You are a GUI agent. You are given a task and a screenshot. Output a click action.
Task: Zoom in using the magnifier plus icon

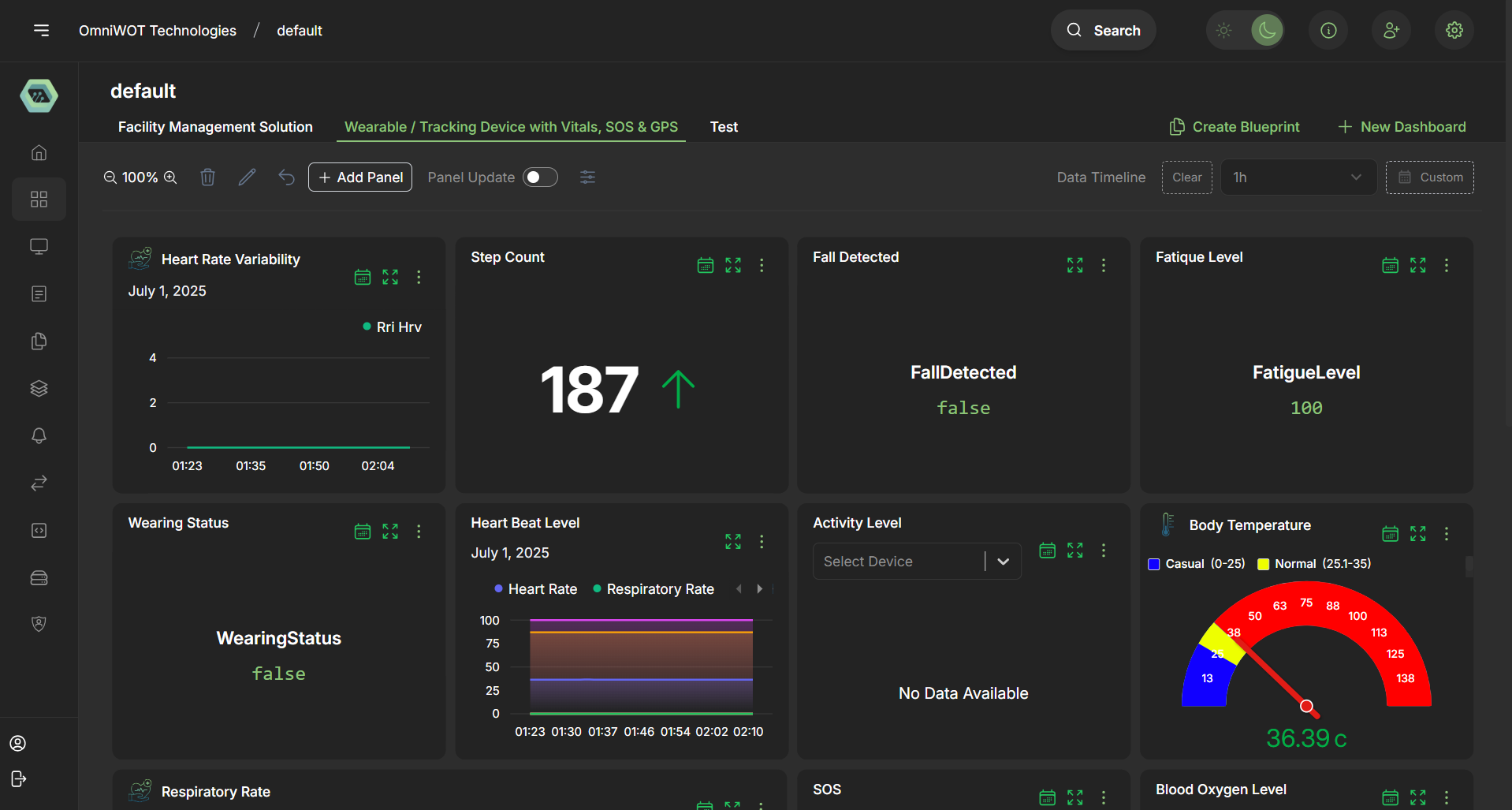171,177
